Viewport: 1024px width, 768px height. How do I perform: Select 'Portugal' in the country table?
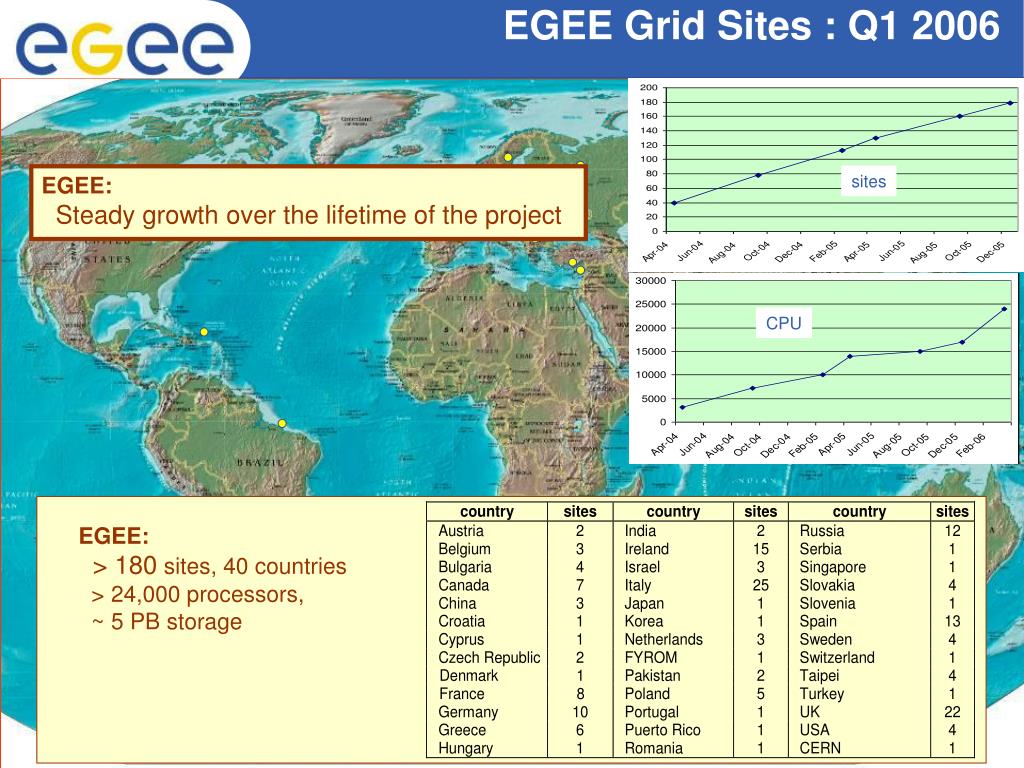pyautogui.click(x=652, y=712)
